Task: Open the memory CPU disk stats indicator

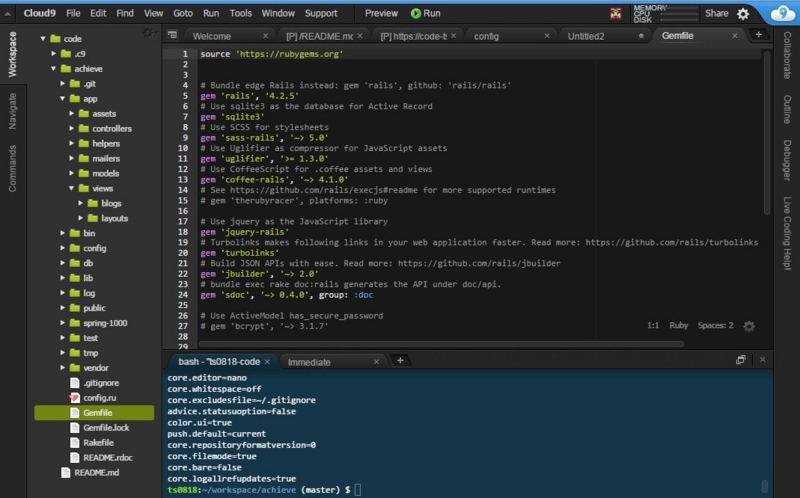Action: (x=665, y=14)
